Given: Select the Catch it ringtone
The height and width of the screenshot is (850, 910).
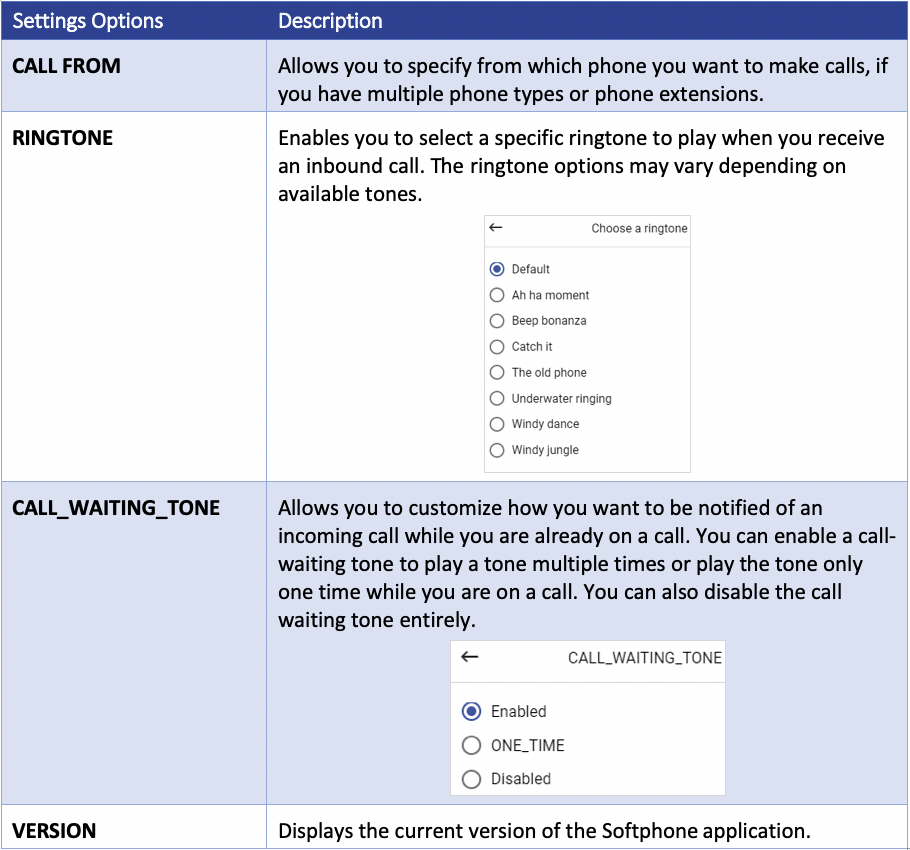Looking at the screenshot, I should (497, 347).
